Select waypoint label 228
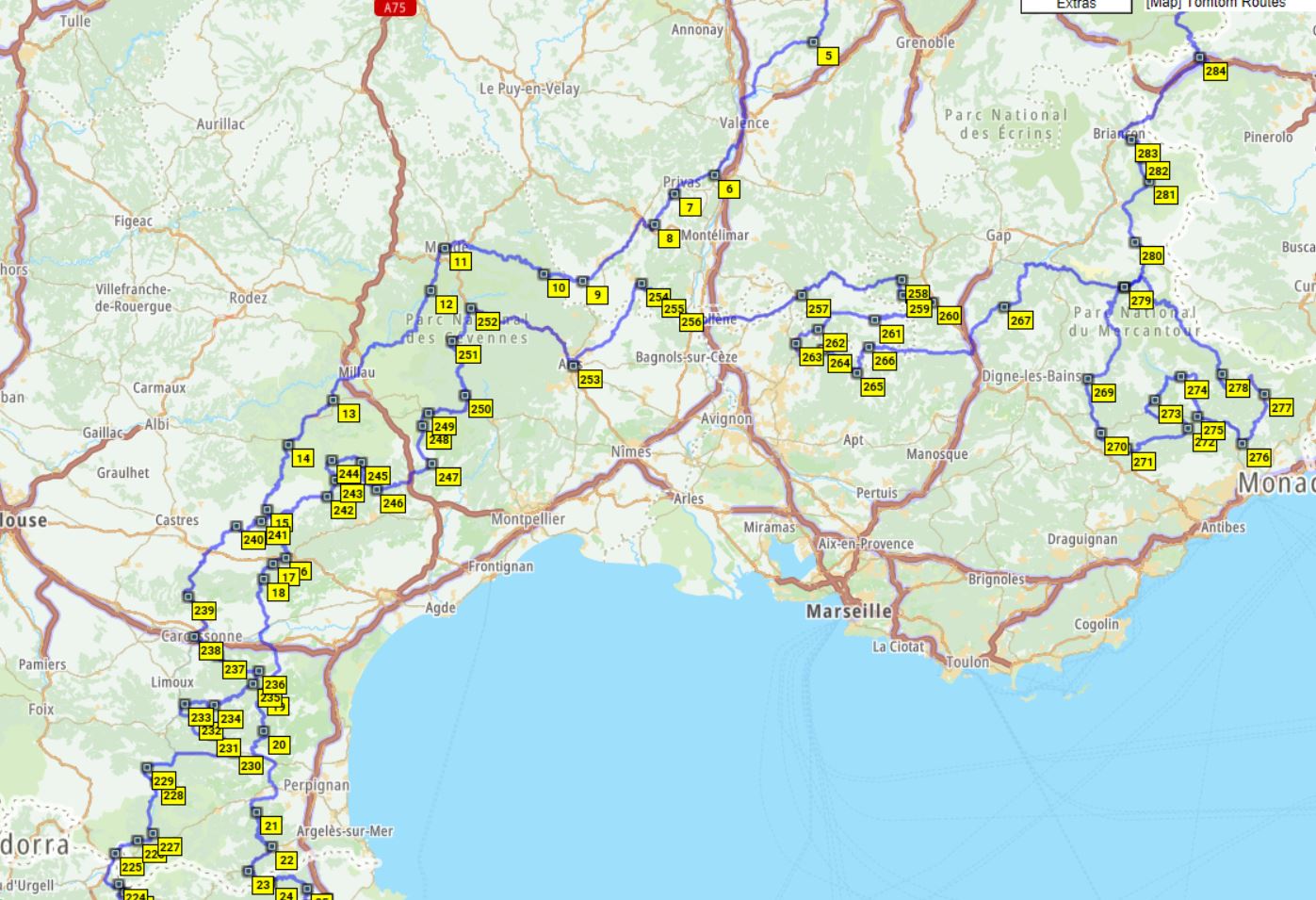Screen dimensions: 1316x900 172,795
